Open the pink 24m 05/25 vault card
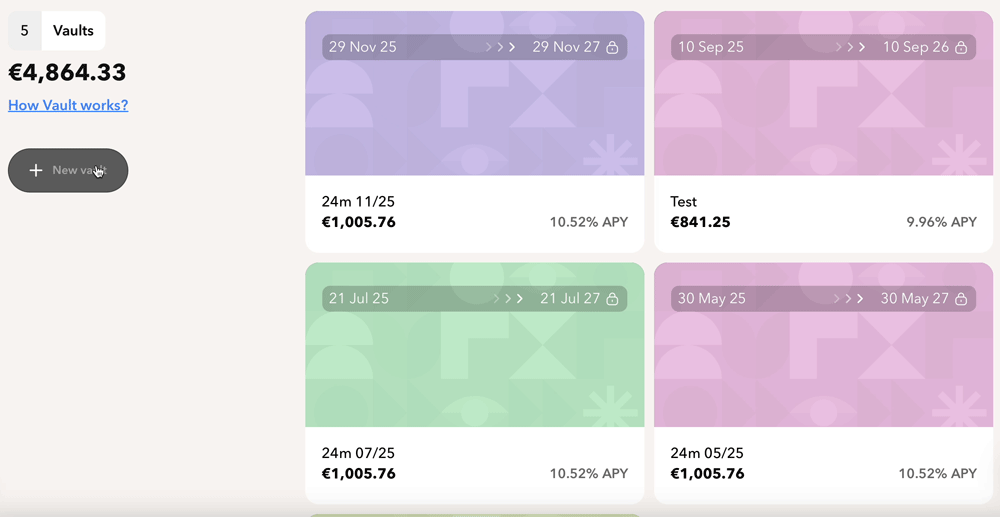The image size is (1000, 517). [823, 383]
